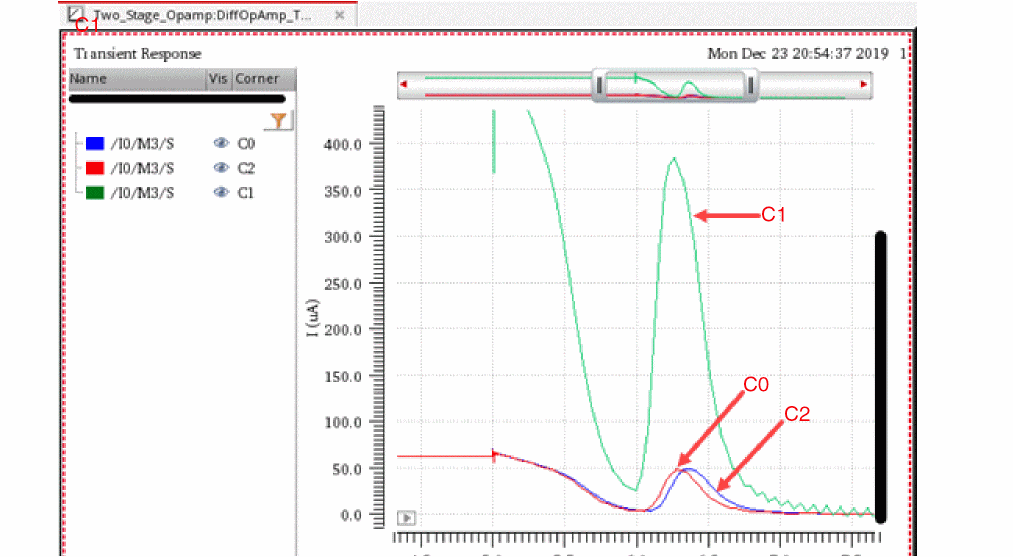Click the C0 corner label in list
The height and width of the screenshot is (557, 1013).
245,143
